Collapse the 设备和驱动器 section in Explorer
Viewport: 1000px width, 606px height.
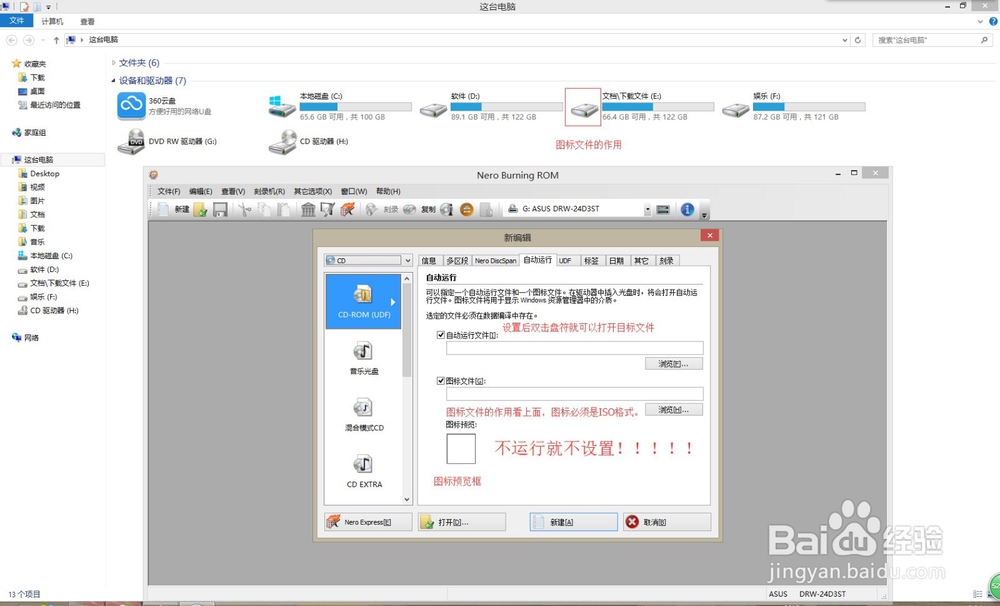coord(115,80)
